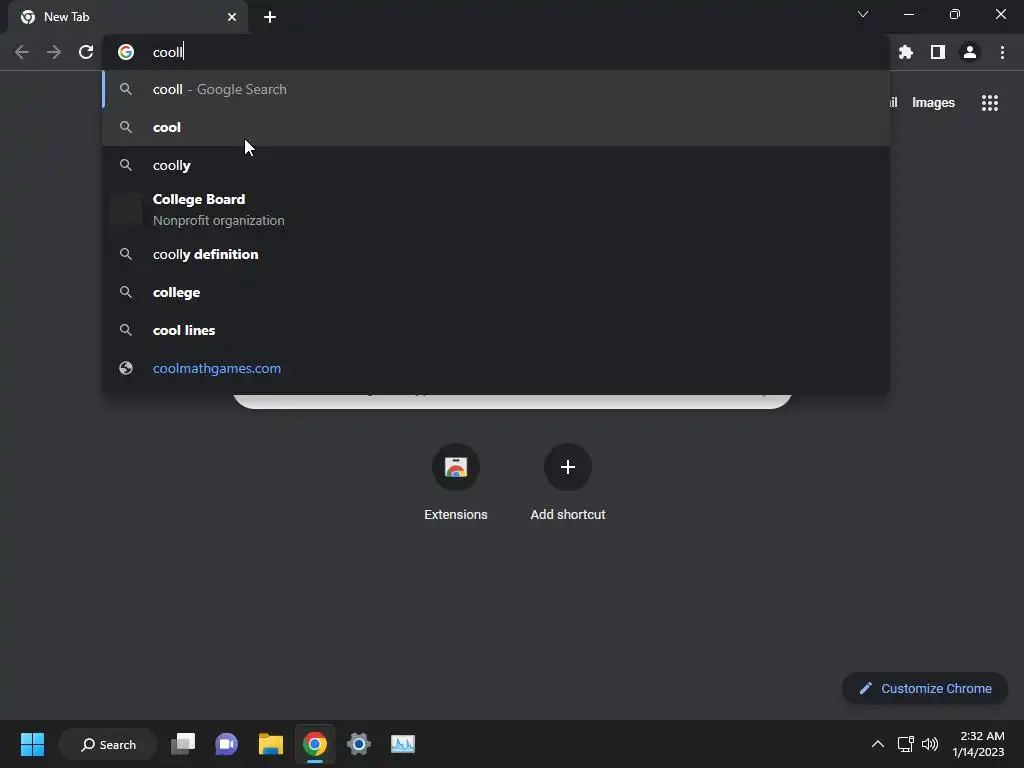Viewport: 1024px width, 768px height.
Task: Open the Teams Chat taskbar icon
Action: (227, 744)
